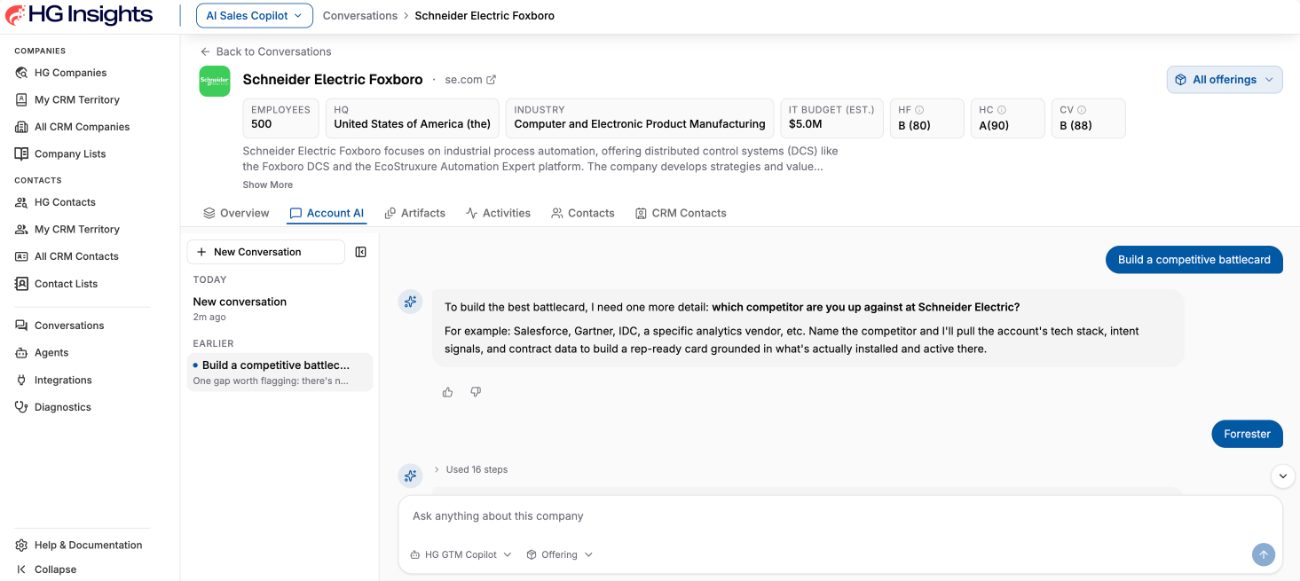The image size is (1300, 581).
Task: Open 'Build a competitive battlec...' conversation
Action: (280, 372)
